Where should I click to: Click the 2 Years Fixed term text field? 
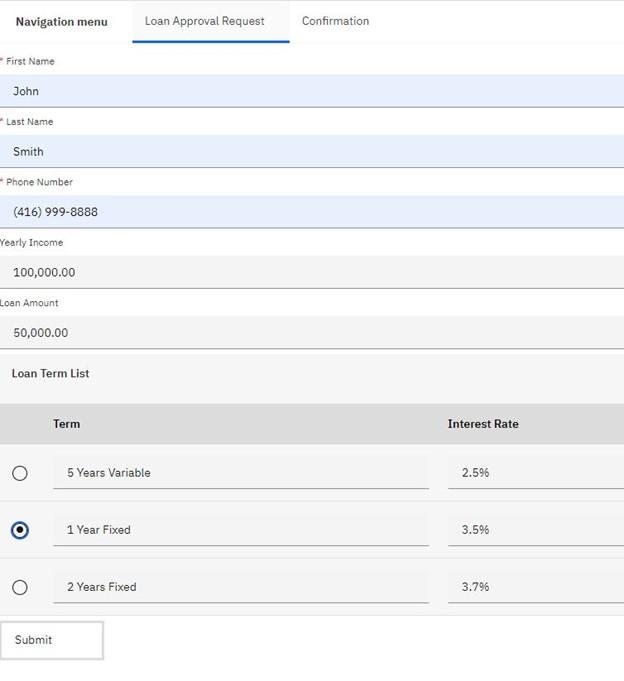coord(240,587)
